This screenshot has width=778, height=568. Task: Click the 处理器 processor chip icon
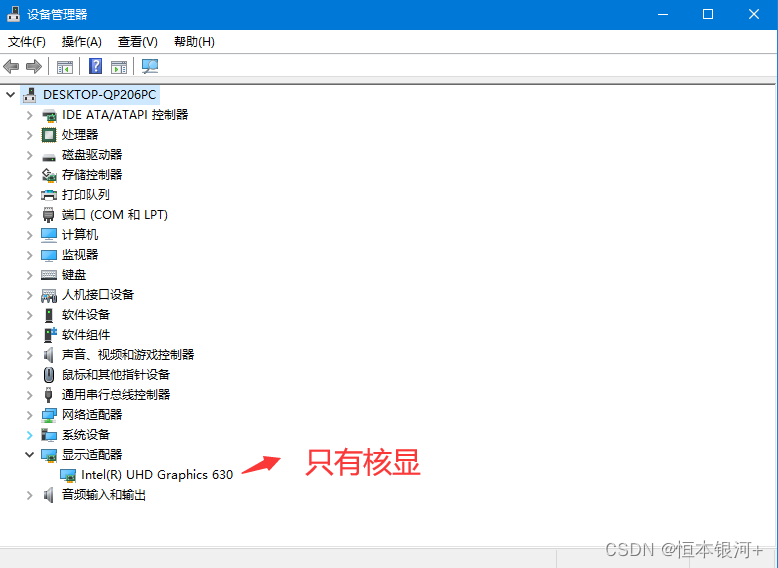click(x=49, y=134)
